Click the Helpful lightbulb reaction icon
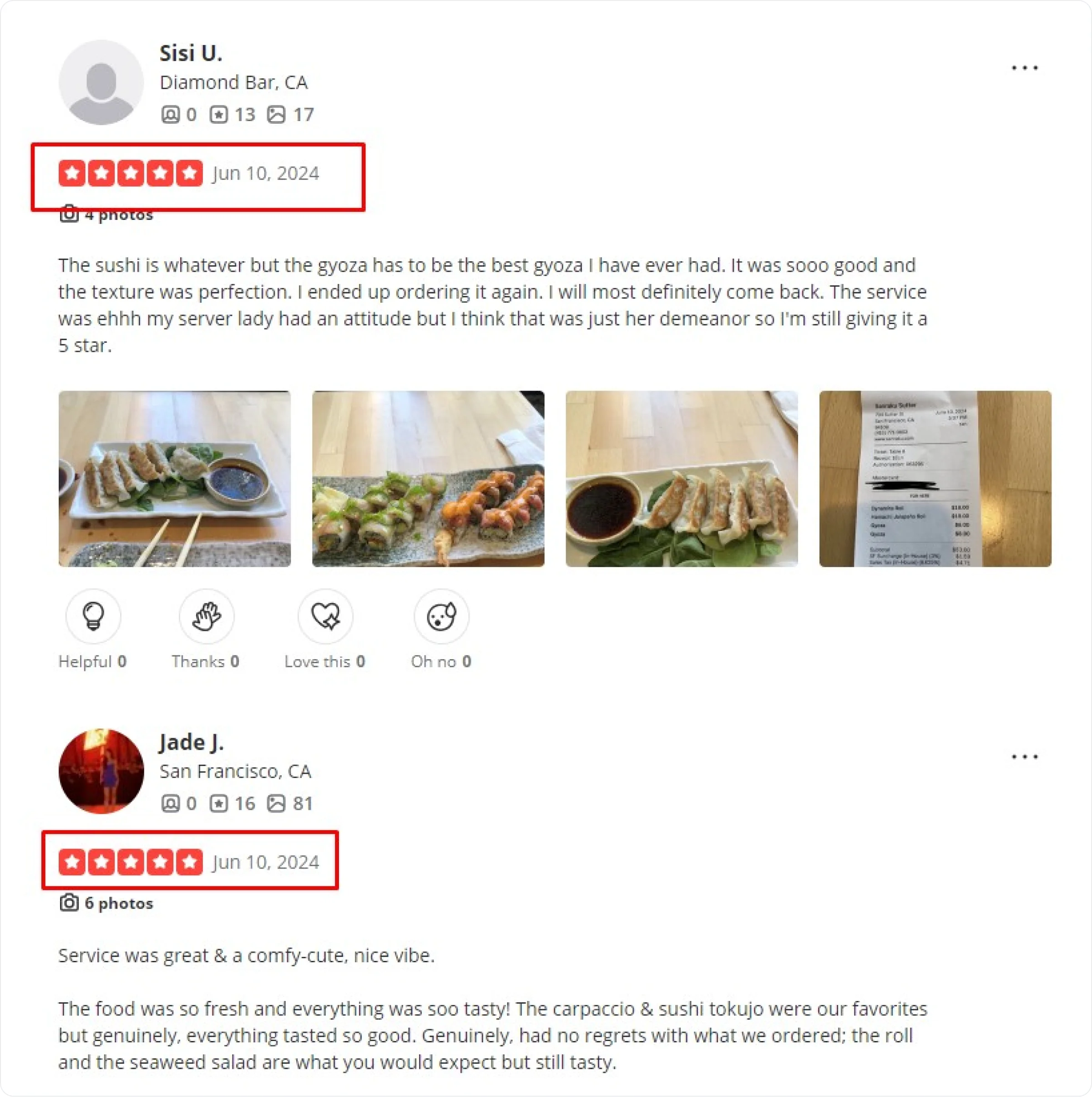1092x1097 pixels. (x=93, y=616)
